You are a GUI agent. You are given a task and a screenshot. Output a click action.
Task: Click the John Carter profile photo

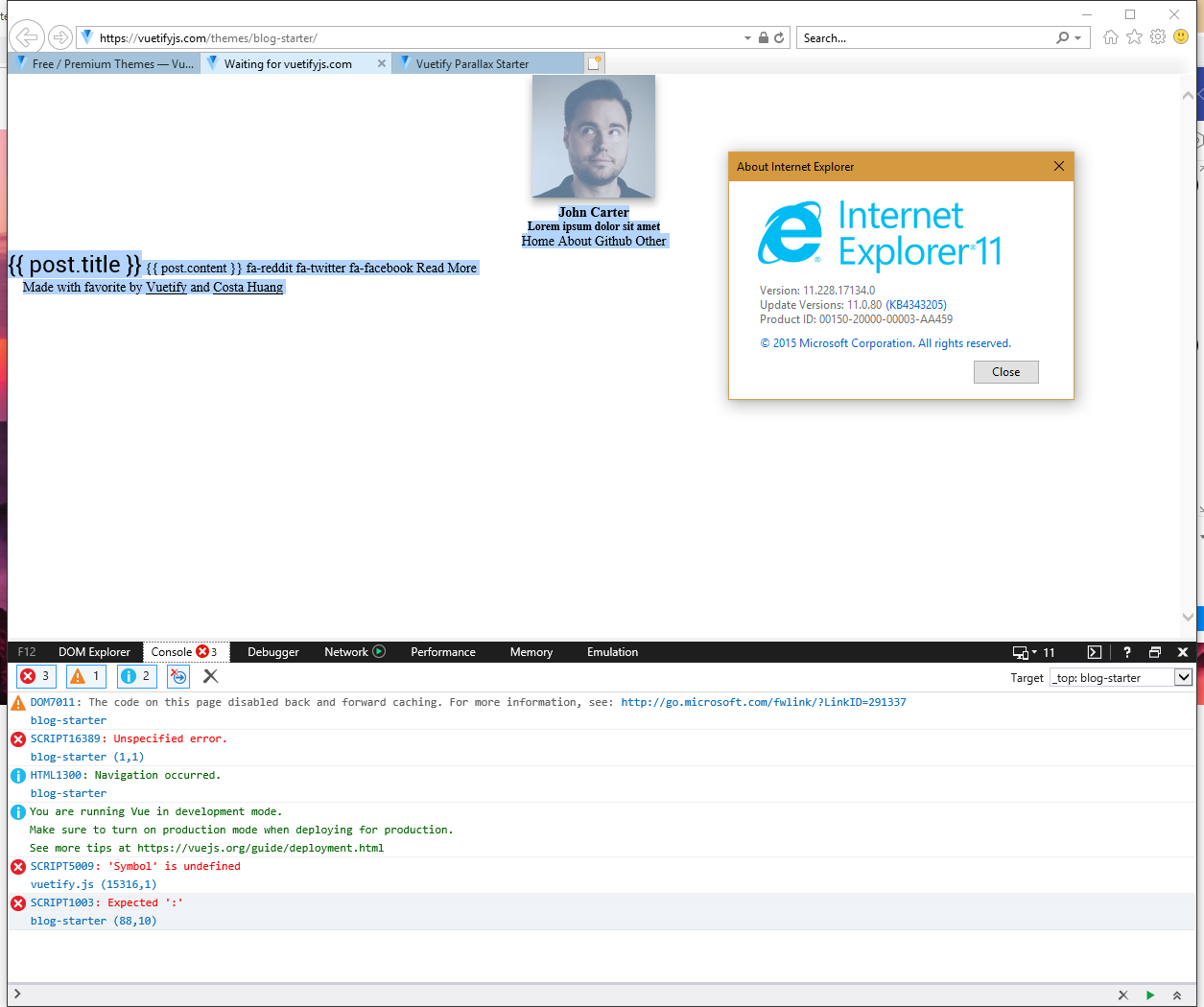point(594,136)
